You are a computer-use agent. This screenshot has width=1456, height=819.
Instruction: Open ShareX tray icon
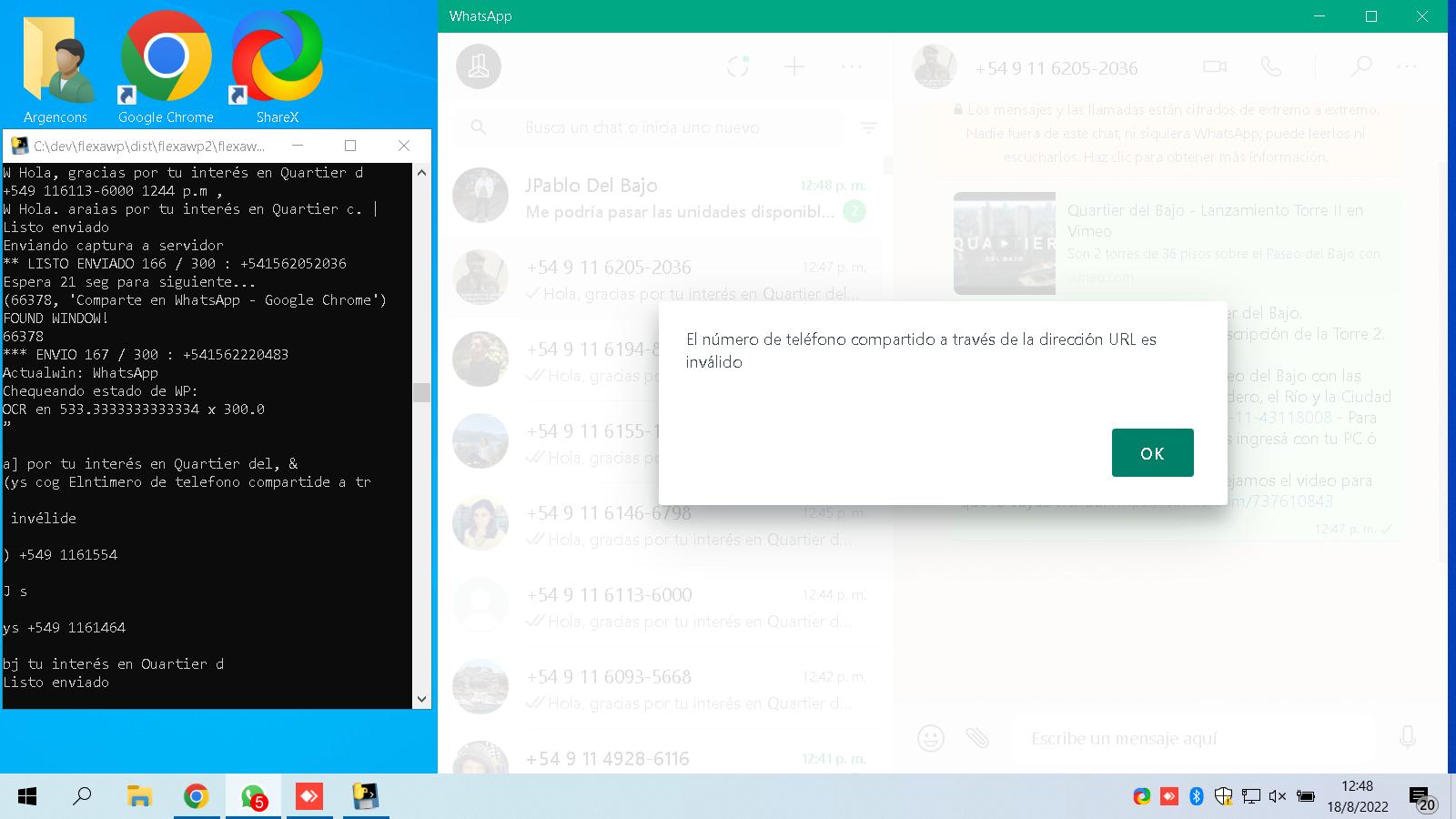[x=1141, y=796]
